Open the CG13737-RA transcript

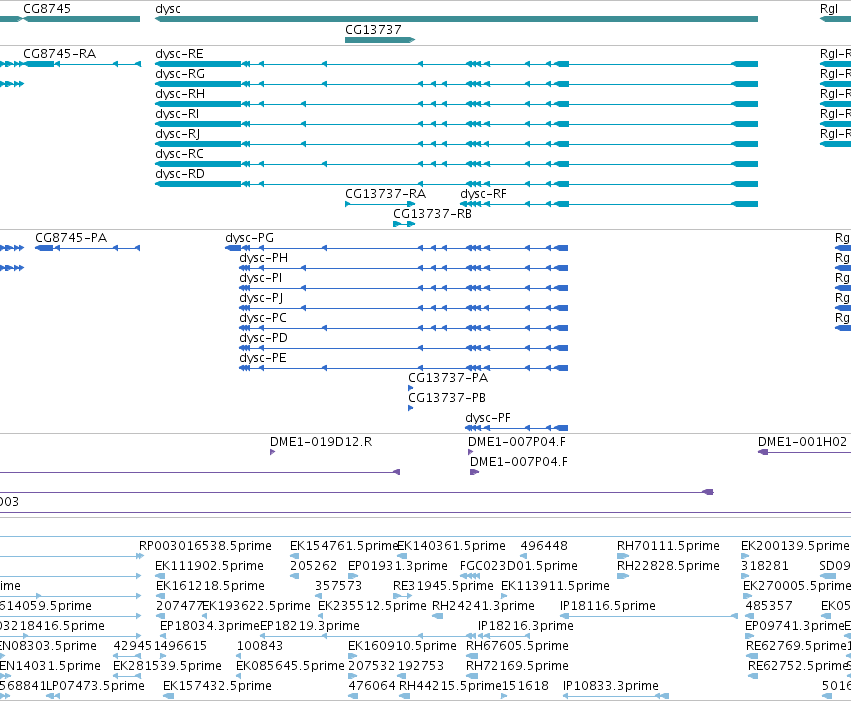tap(380, 204)
